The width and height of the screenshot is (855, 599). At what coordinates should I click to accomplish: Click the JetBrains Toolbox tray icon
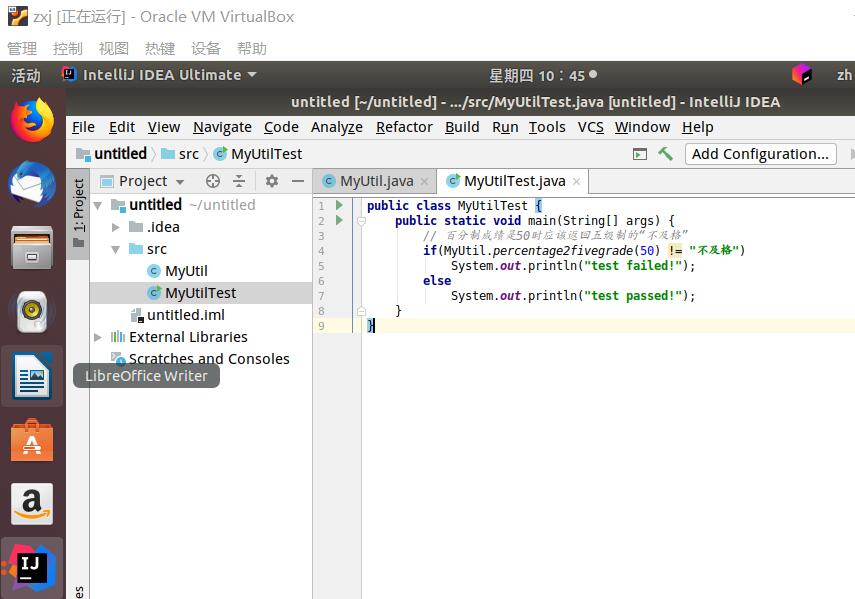pos(802,75)
